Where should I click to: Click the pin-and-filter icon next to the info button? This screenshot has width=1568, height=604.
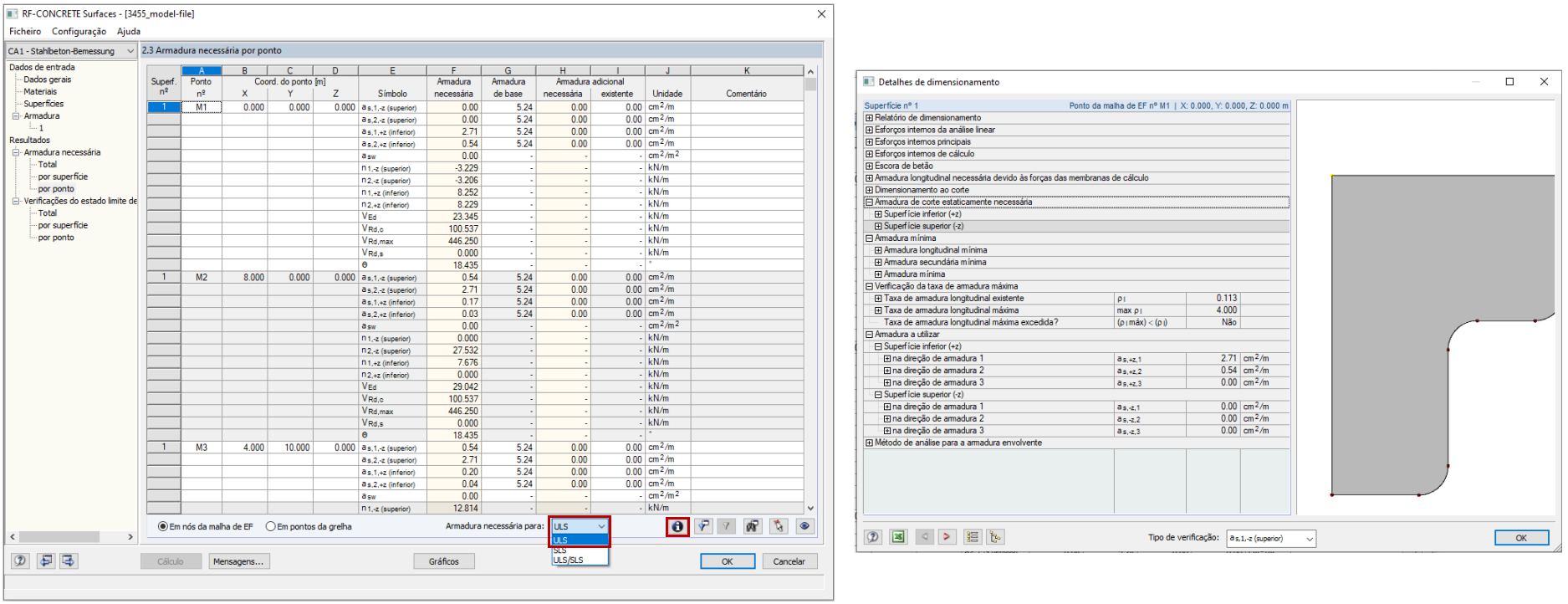(703, 526)
